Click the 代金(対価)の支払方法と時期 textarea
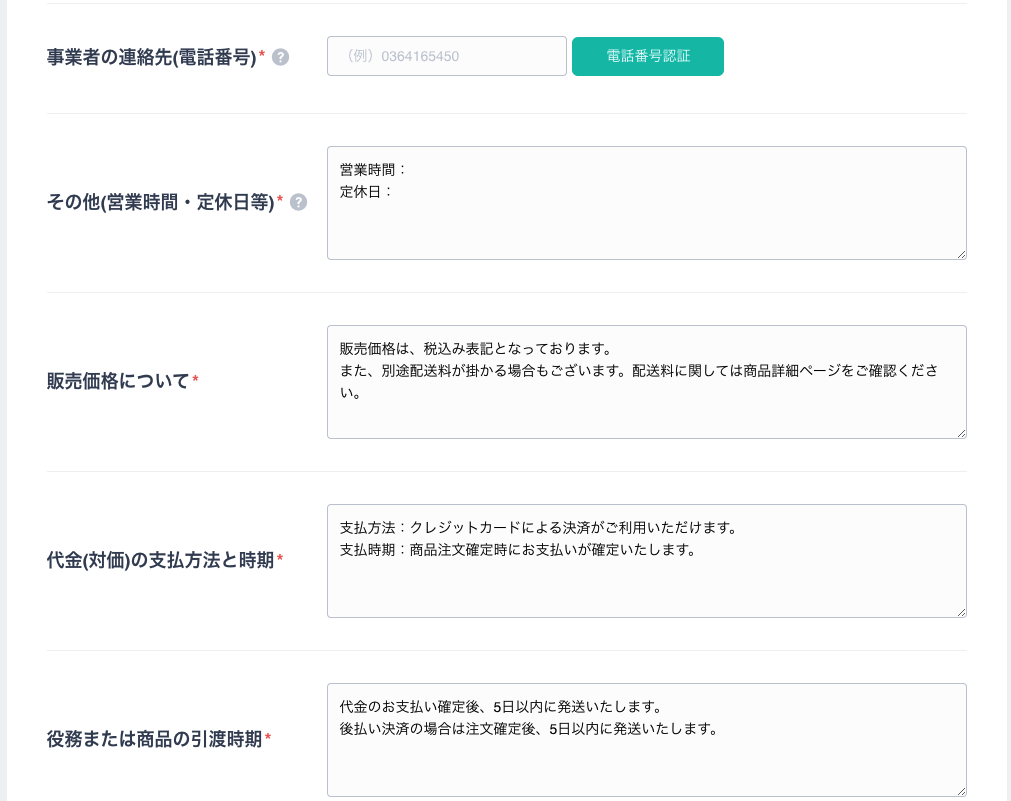This screenshot has width=1011, height=801. click(646, 560)
